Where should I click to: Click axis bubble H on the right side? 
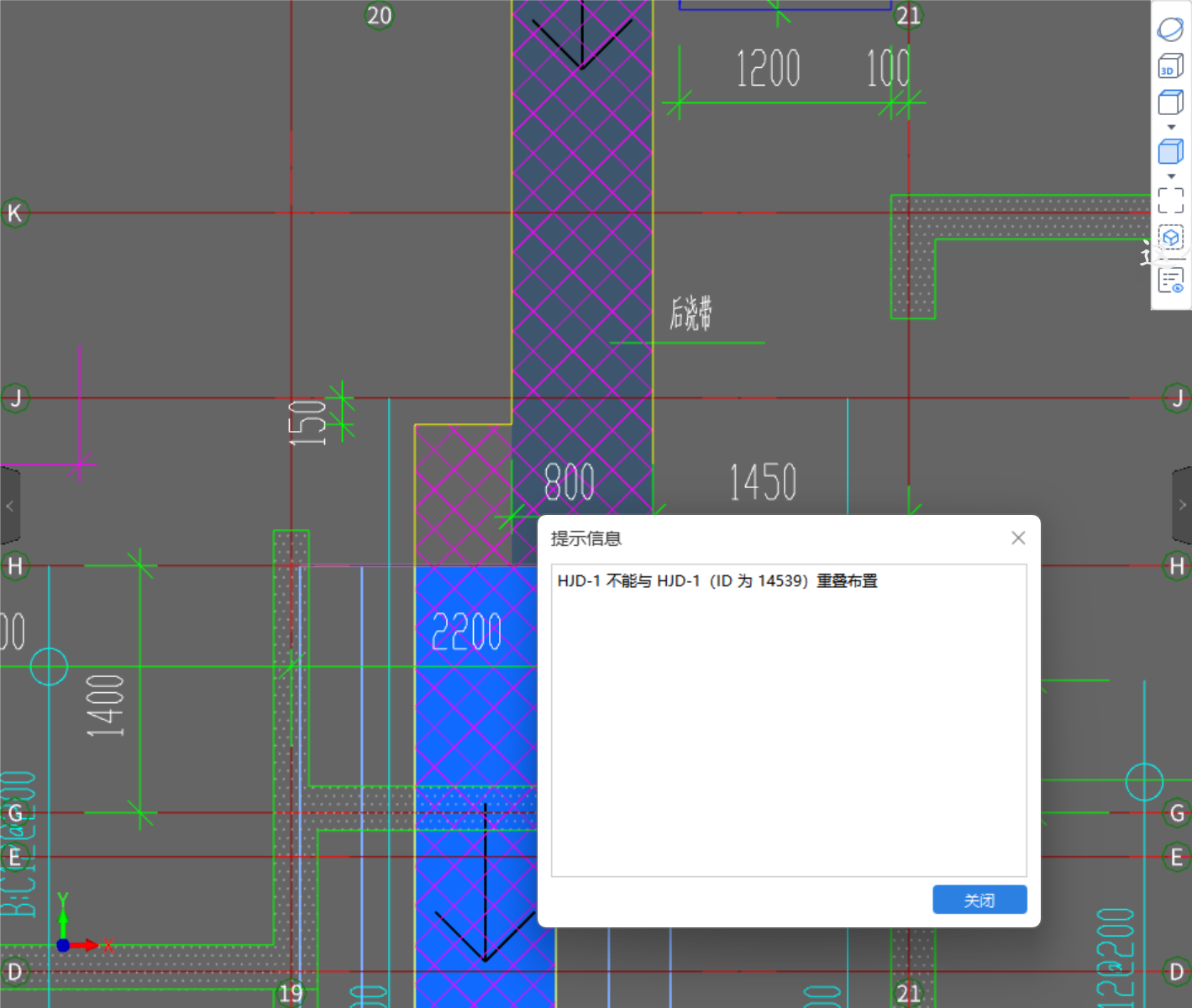[x=1177, y=566]
